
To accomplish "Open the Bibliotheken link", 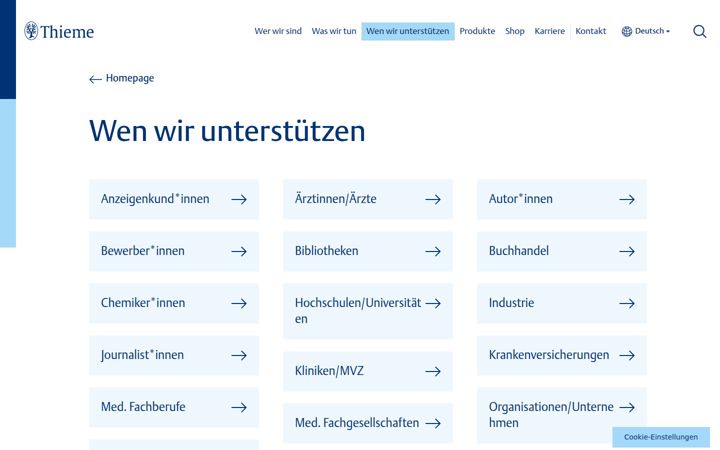I will pyautogui.click(x=368, y=251).
